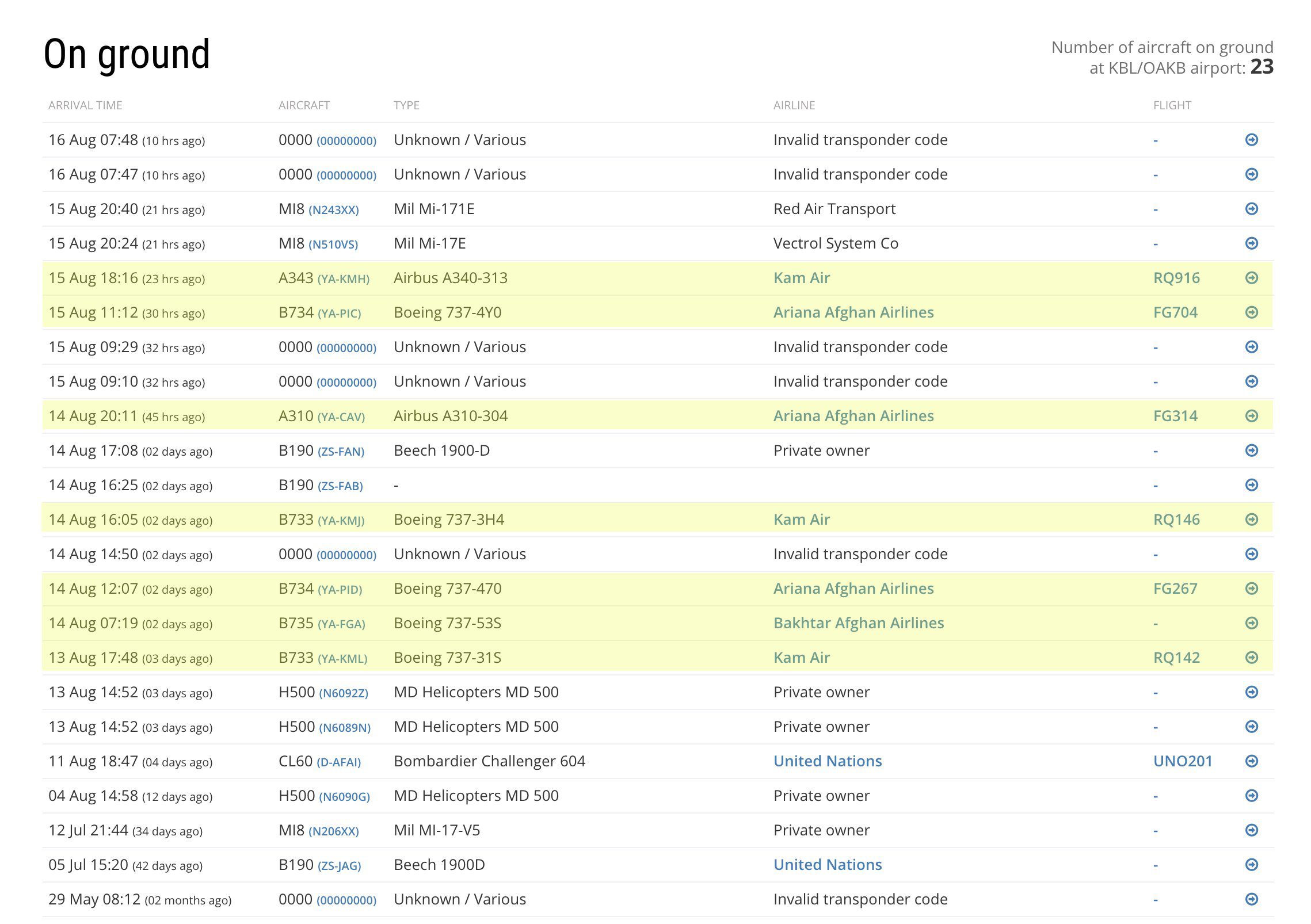Open arrow icon for UNO201 flight row
This screenshot has height=924, width=1311.
1251,761
